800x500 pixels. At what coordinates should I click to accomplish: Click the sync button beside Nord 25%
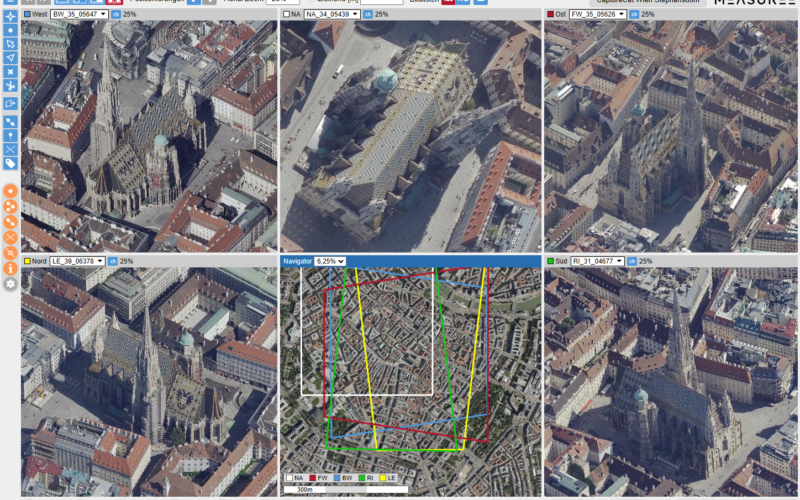[x=113, y=261]
